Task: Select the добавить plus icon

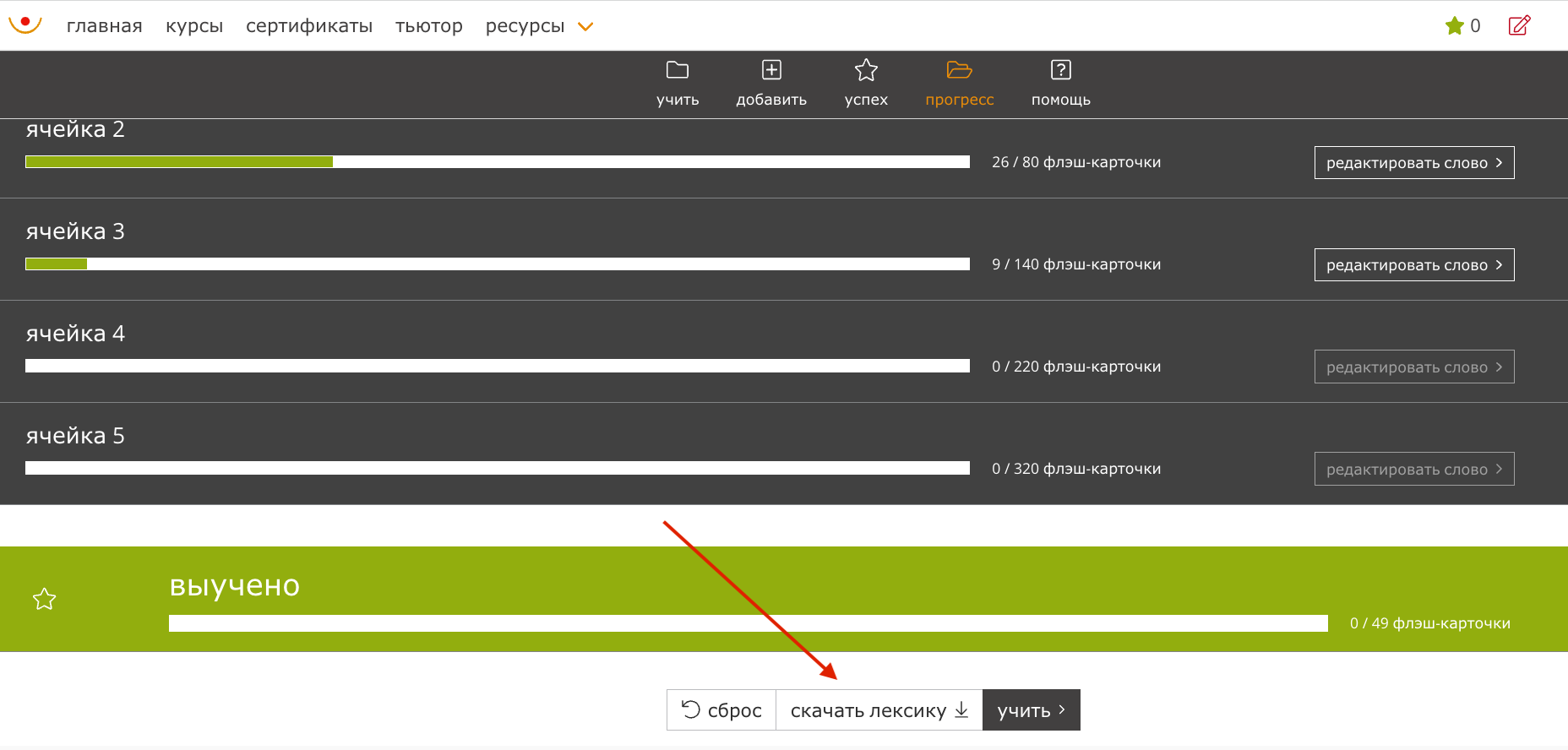Action: click(x=771, y=70)
